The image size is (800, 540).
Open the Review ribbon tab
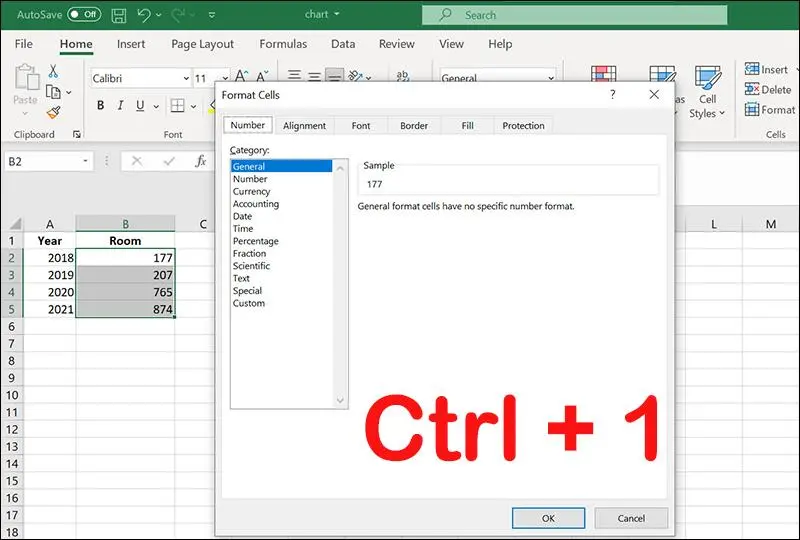(x=396, y=44)
